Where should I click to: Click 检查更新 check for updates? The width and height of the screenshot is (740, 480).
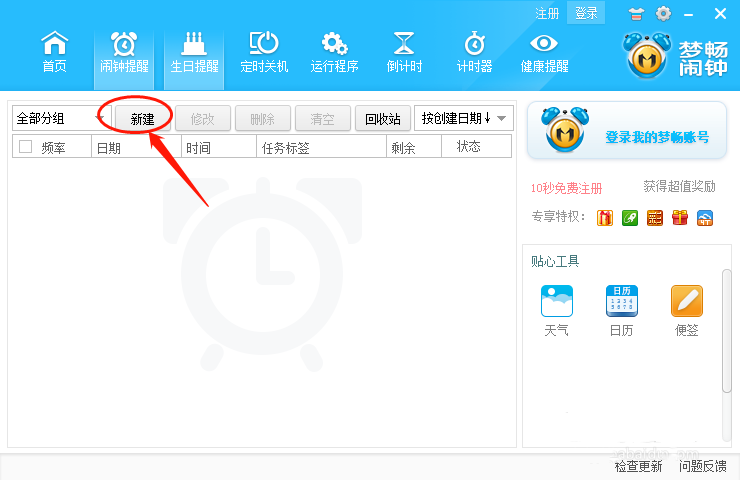tap(638, 466)
